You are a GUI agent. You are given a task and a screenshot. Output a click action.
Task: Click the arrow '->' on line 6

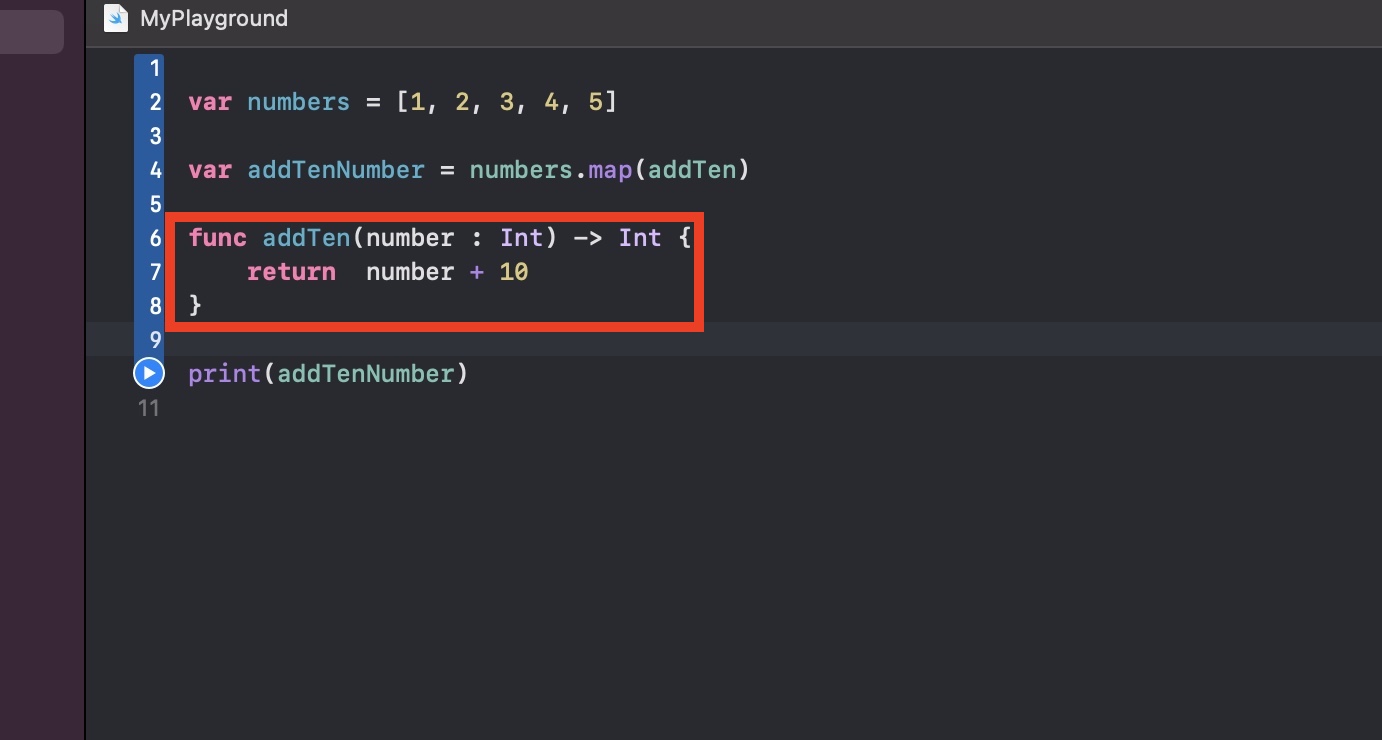(x=588, y=238)
